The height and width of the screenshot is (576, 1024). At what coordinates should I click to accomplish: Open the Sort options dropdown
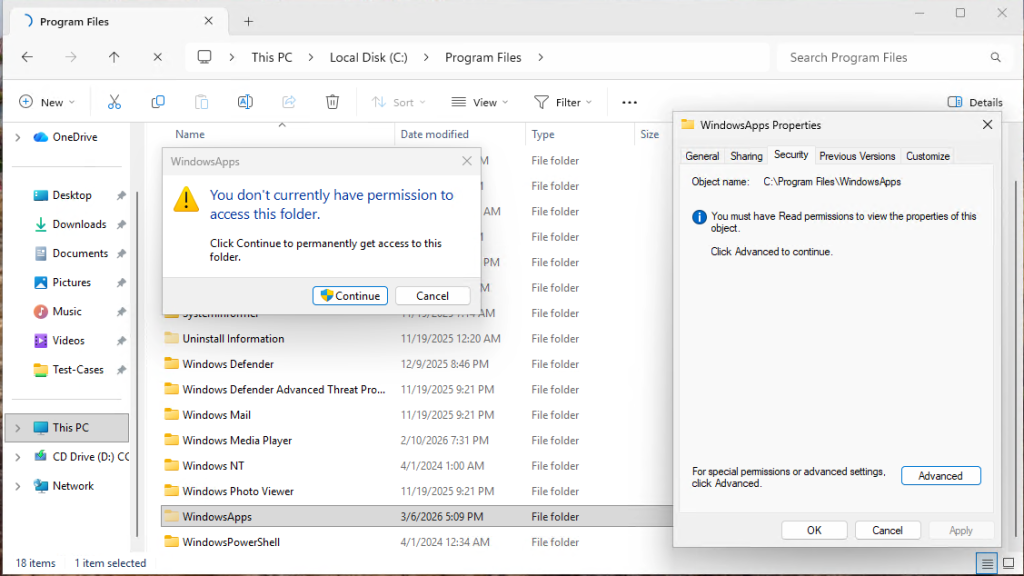pyautogui.click(x=400, y=101)
